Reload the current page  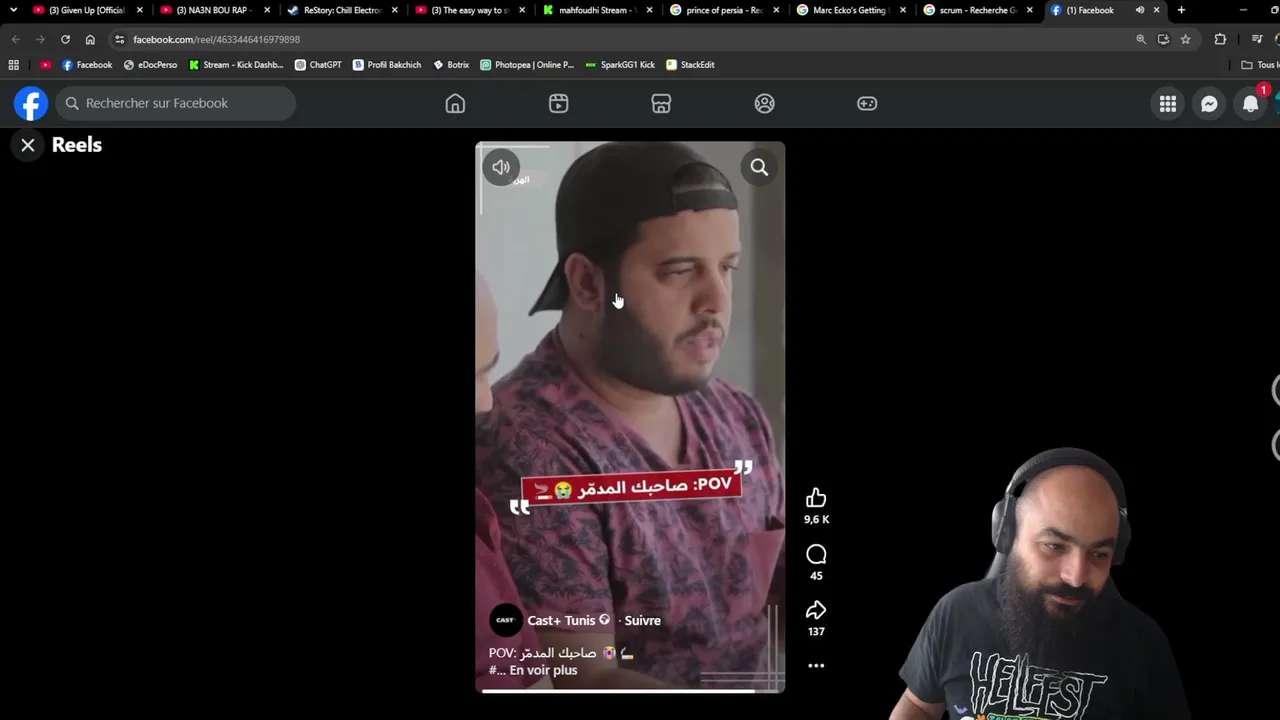65,39
